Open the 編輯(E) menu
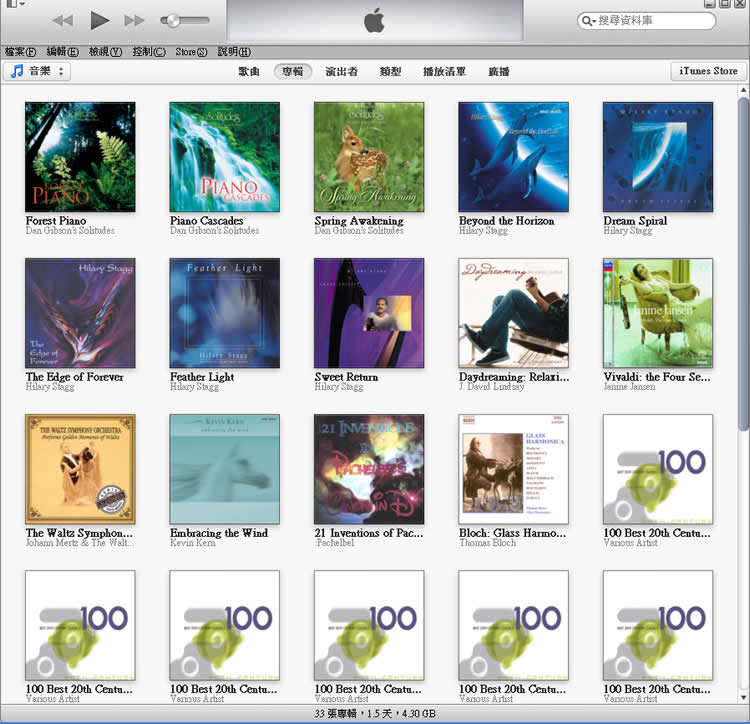The width and height of the screenshot is (750, 724). click(63, 52)
